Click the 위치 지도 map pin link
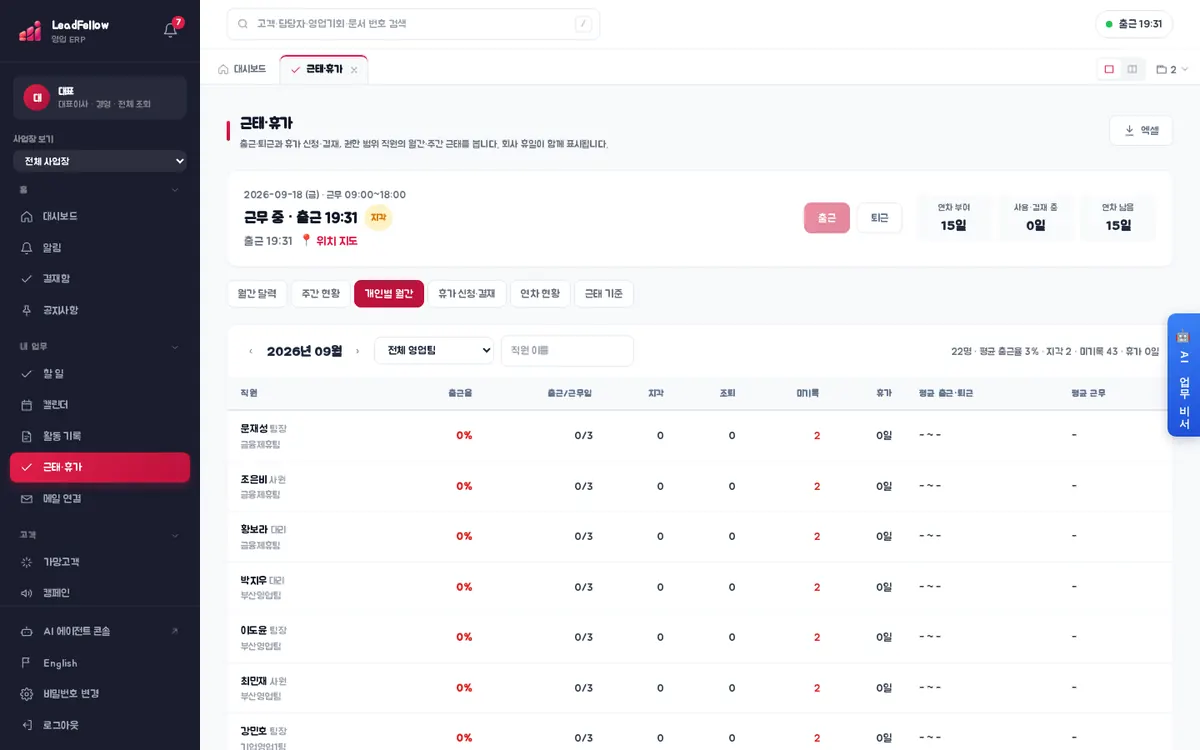The height and width of the screenshot is (750, 1200). [x=329, y=241]
